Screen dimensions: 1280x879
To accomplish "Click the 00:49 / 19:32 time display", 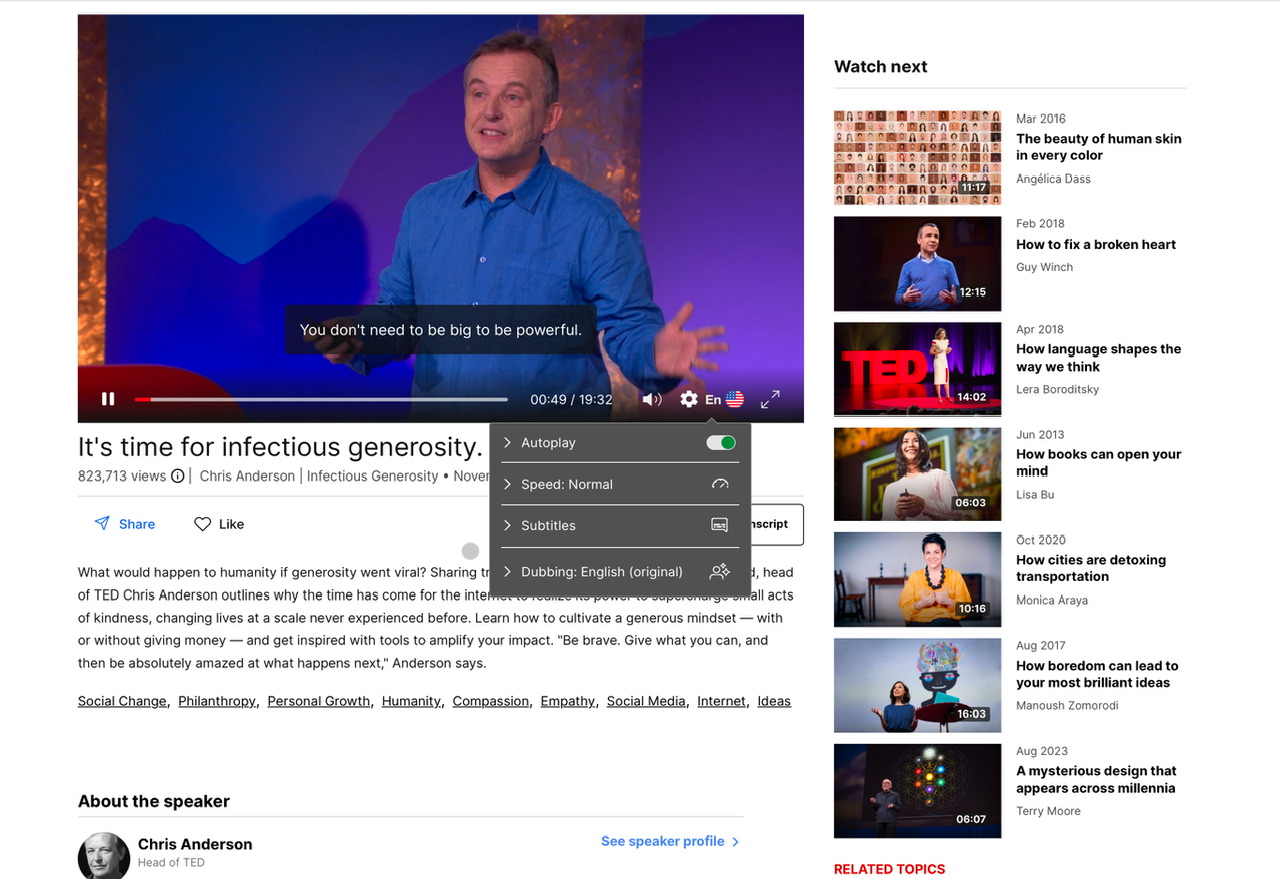I will pos(571,399).
